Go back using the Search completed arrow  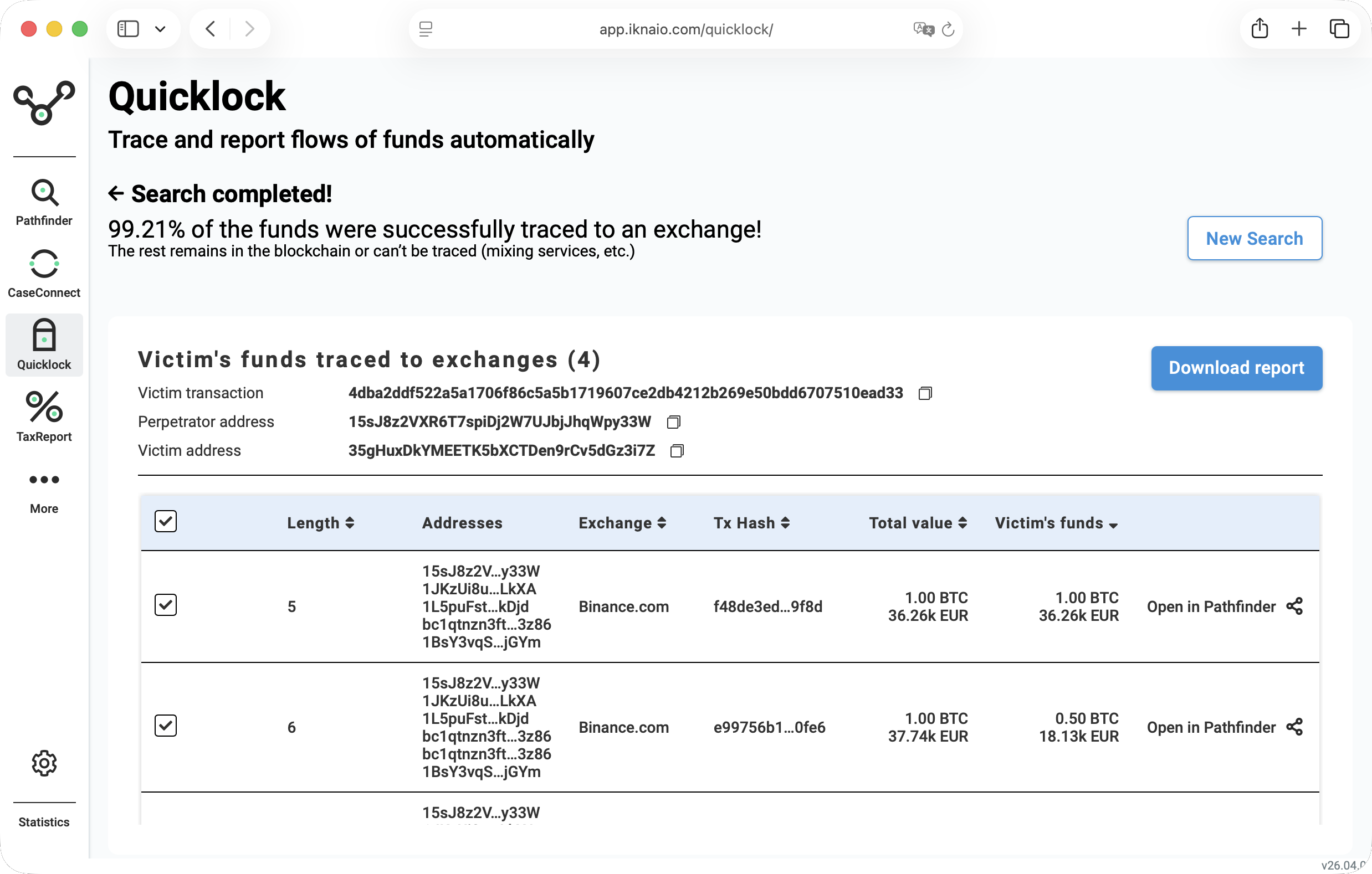click(x=116, y=194)
